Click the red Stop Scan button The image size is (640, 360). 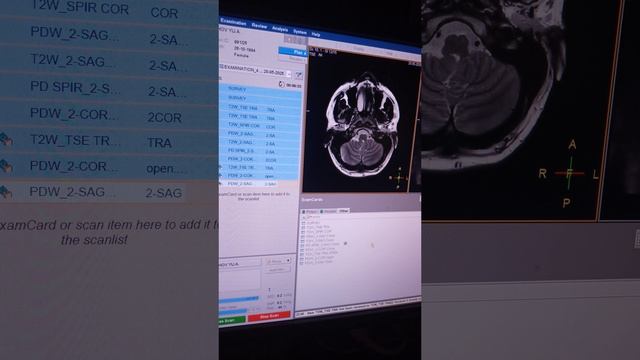pos(269,316)
